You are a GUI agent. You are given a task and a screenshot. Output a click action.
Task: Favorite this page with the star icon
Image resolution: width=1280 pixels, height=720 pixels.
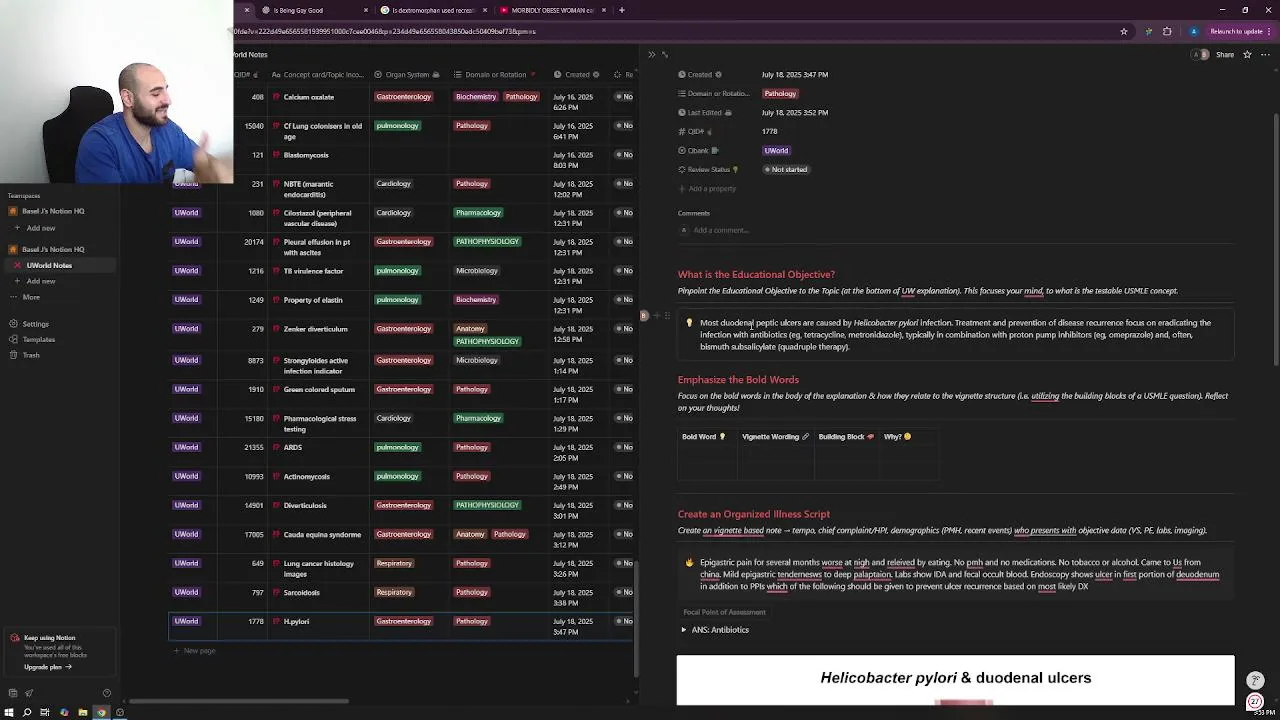(1247, 55)
